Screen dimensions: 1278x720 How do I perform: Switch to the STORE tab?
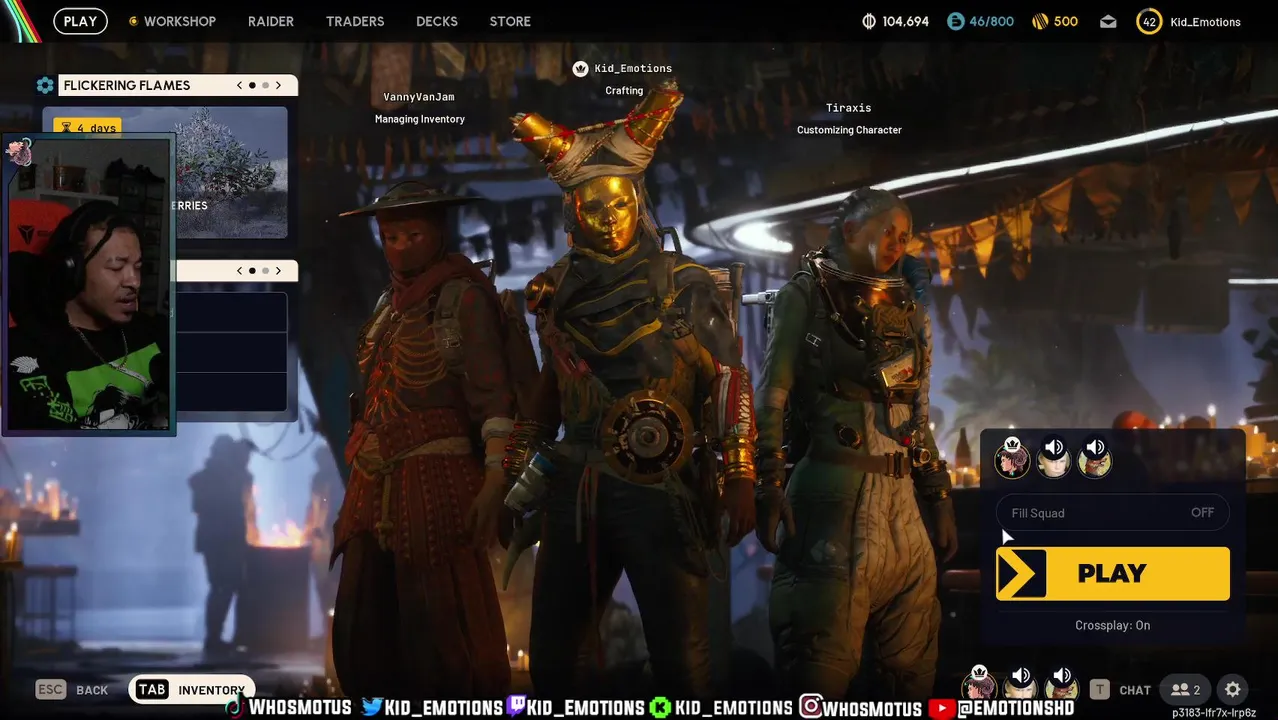[x=510, y=21]
